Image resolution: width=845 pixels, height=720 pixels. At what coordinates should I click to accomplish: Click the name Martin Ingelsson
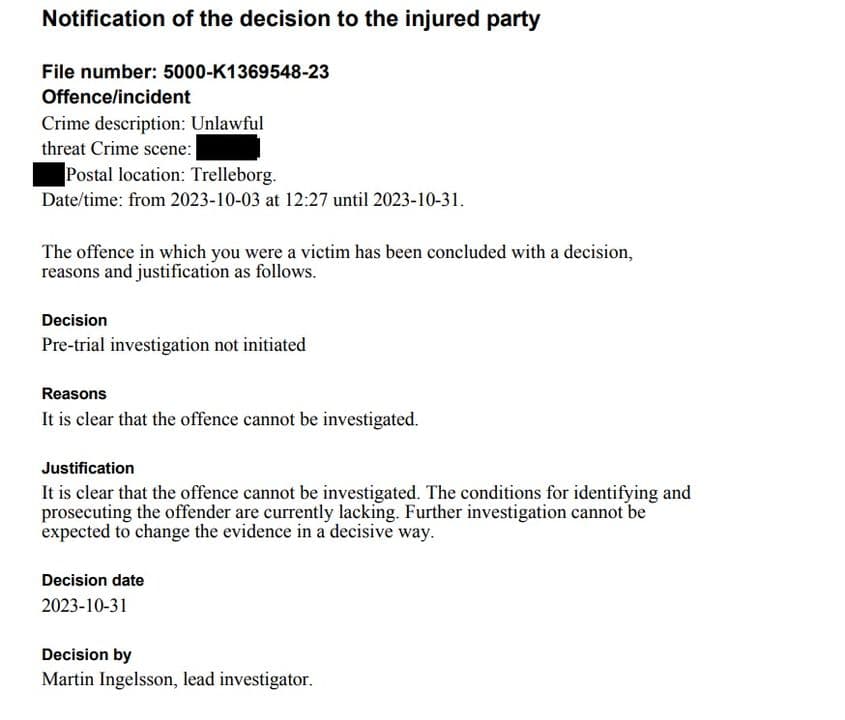(108, 679)
